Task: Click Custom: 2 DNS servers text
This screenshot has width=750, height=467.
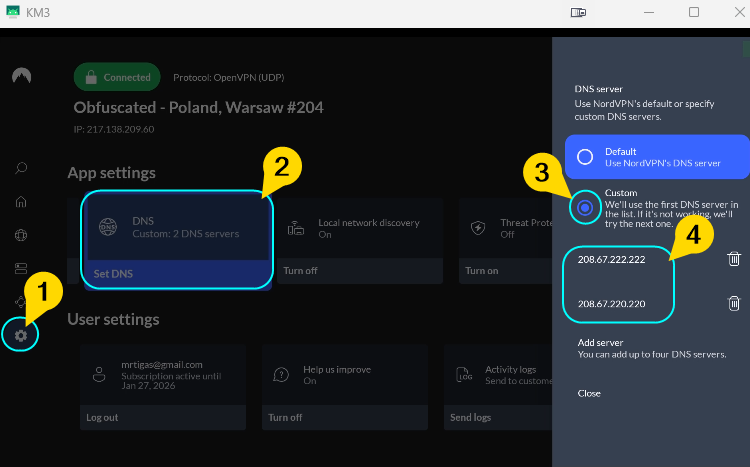Action: tap(186, 234)
